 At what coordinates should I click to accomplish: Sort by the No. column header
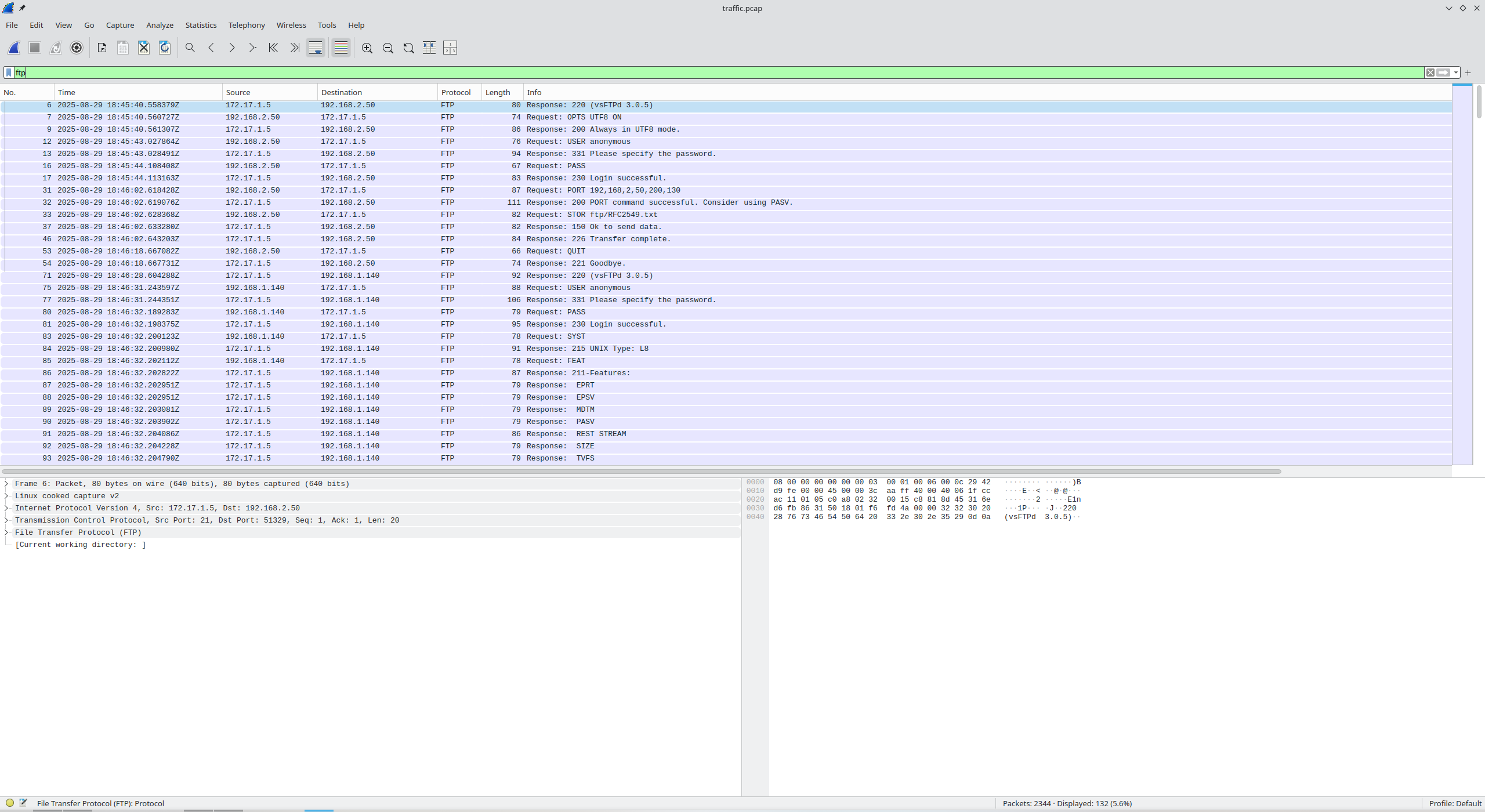27,92
